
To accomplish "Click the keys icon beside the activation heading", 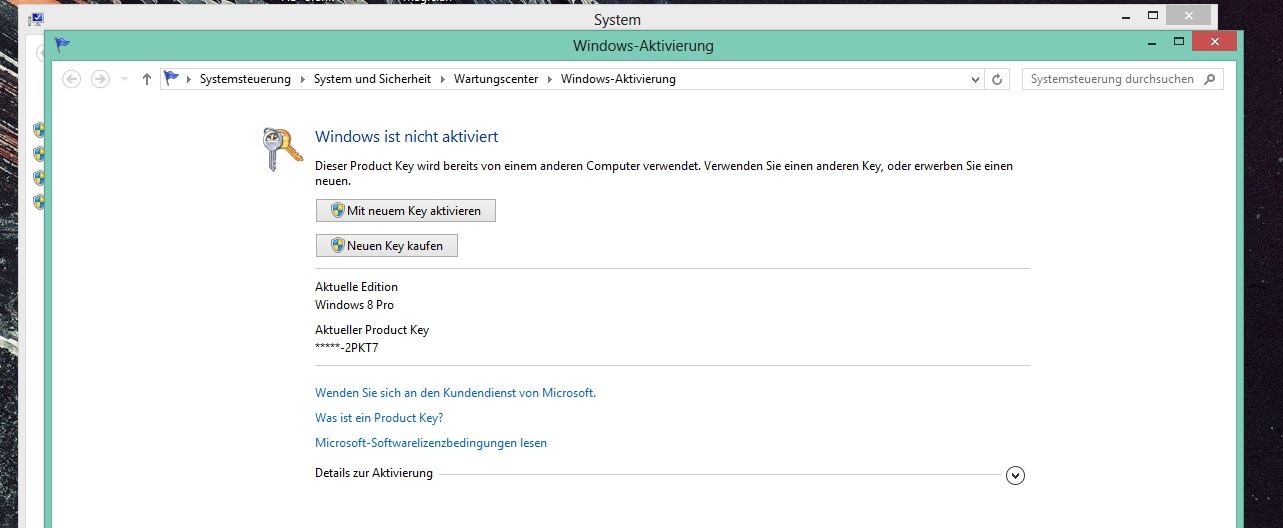I will tap(281, 148).
